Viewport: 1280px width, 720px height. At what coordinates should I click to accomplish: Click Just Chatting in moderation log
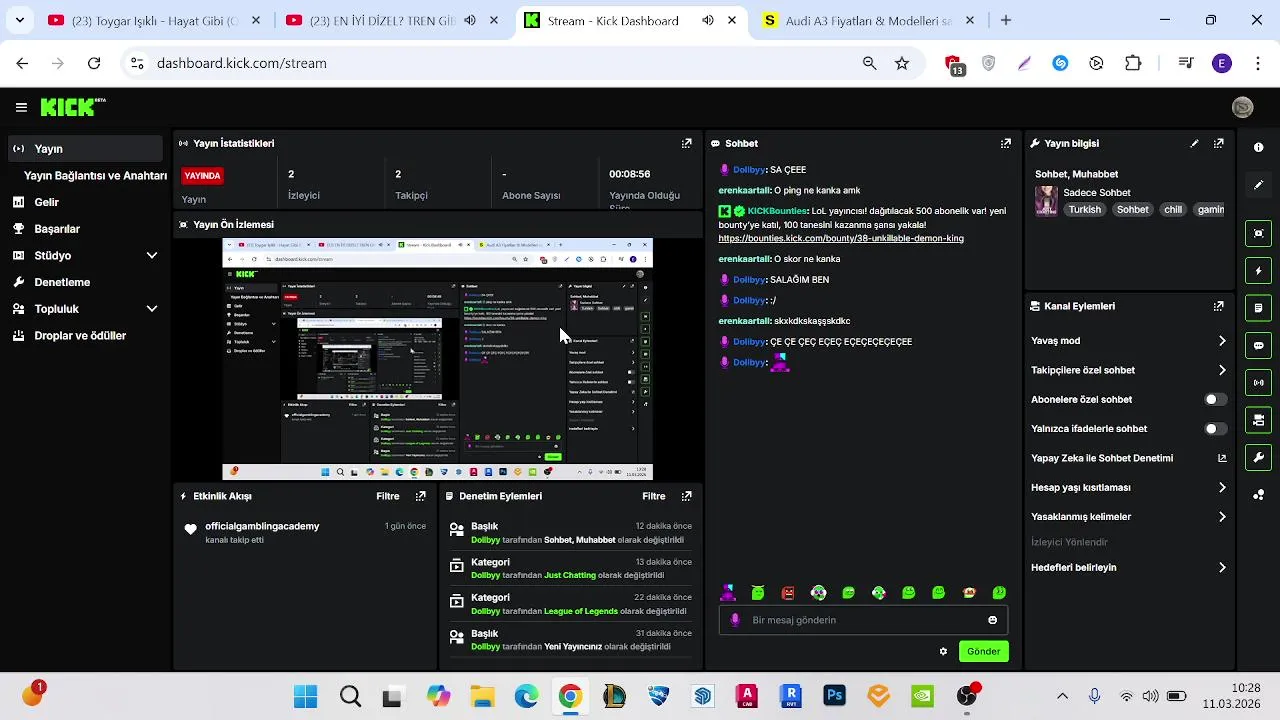click(x=570, y=575)
